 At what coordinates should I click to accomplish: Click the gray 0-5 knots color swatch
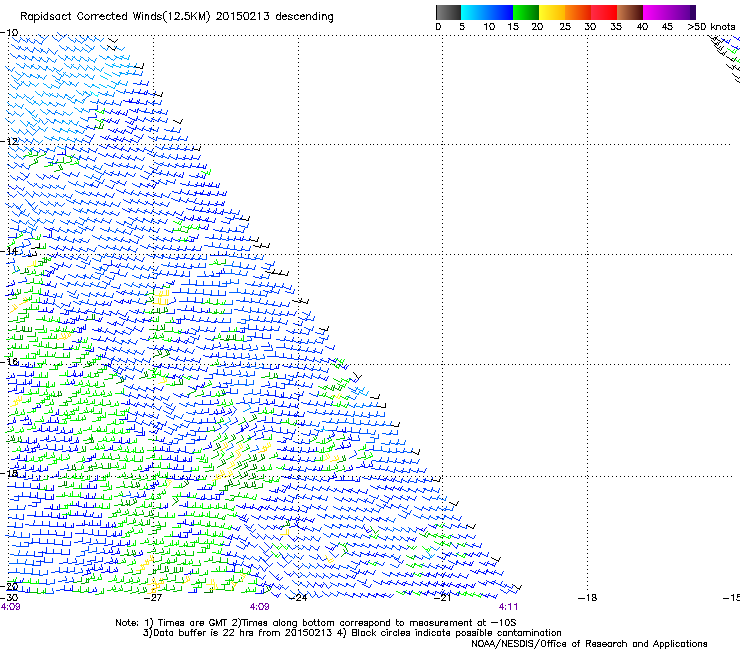coord(448,12)
